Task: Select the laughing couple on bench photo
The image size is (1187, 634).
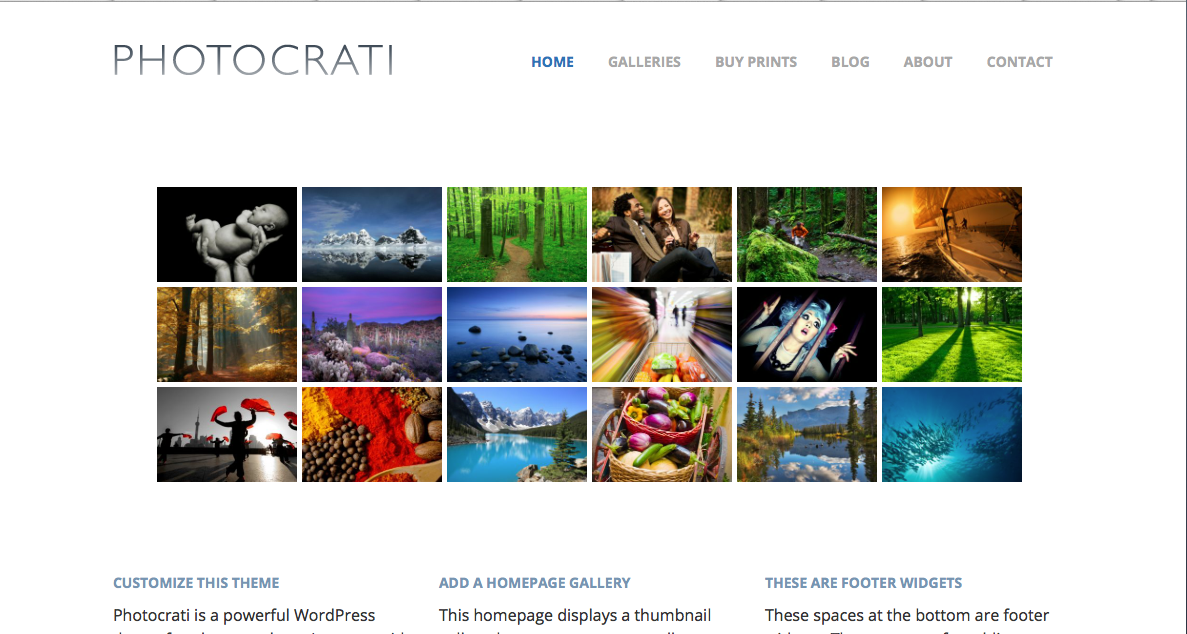Action: pos(662,235)
